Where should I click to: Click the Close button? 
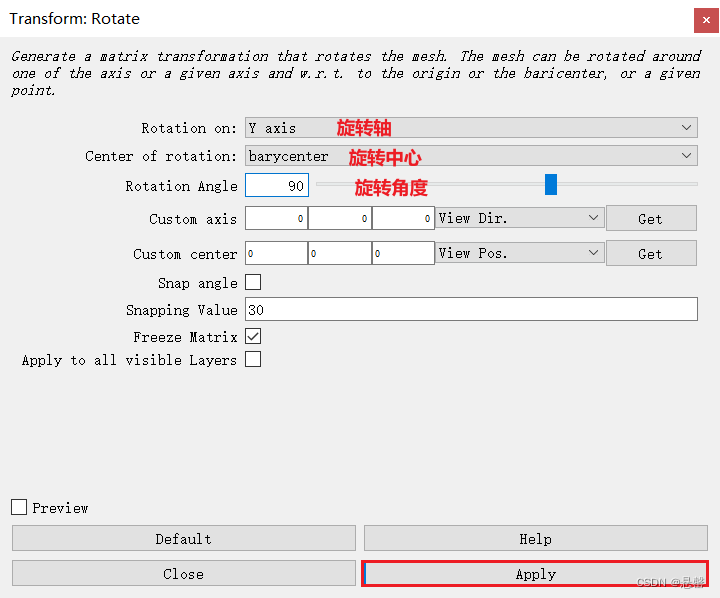[184, 573]
